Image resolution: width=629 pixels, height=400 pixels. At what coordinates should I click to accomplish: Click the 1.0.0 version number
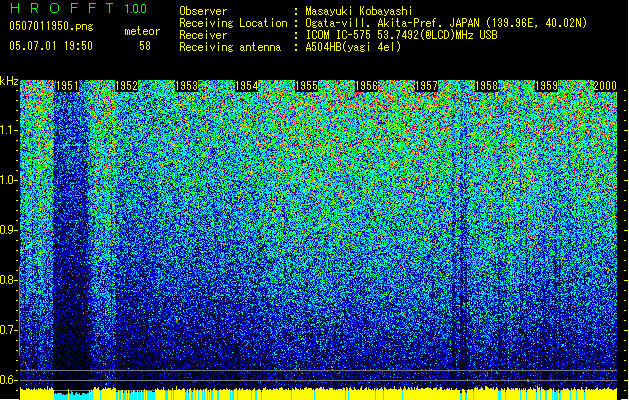pos(136,8)
